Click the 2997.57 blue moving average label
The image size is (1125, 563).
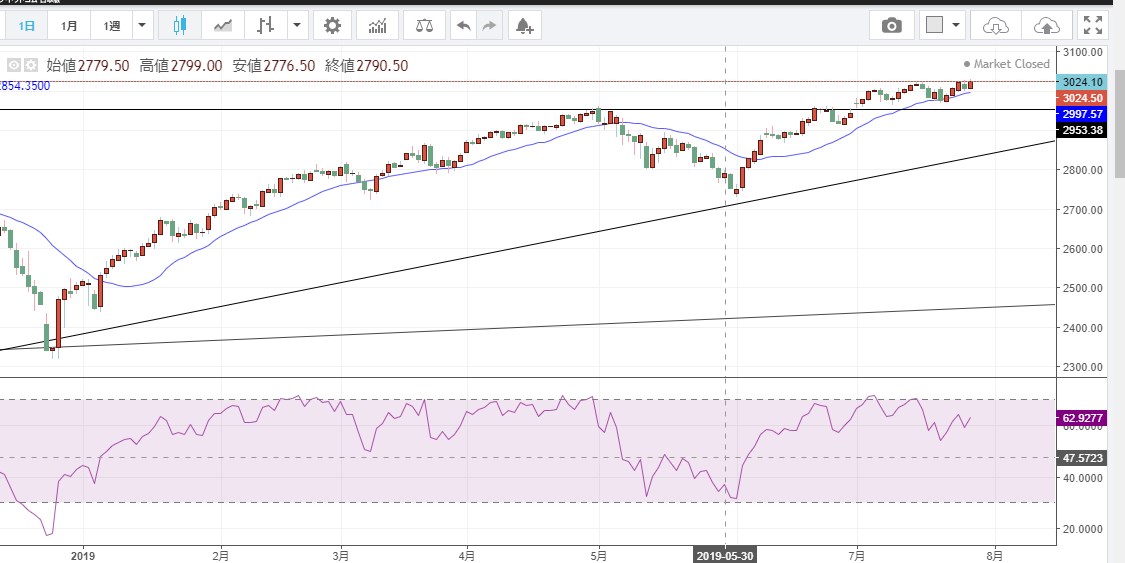tap(1082, 115)
